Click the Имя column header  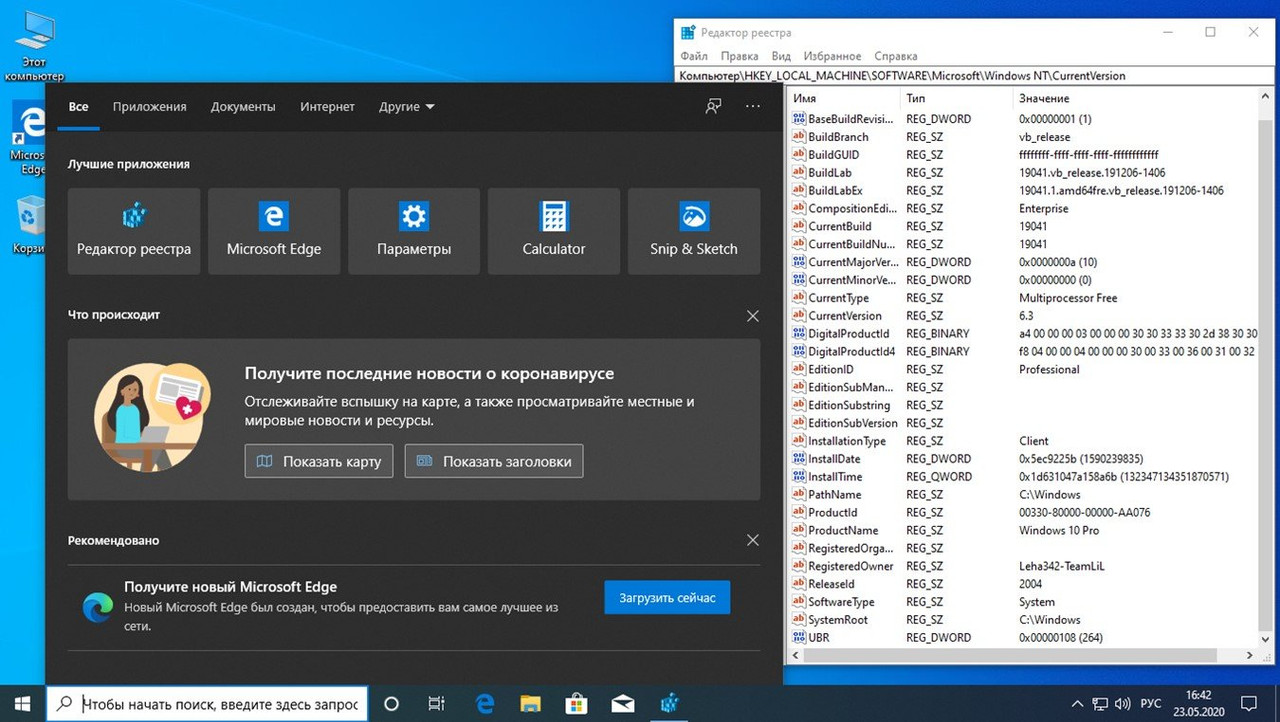[843, 98]
